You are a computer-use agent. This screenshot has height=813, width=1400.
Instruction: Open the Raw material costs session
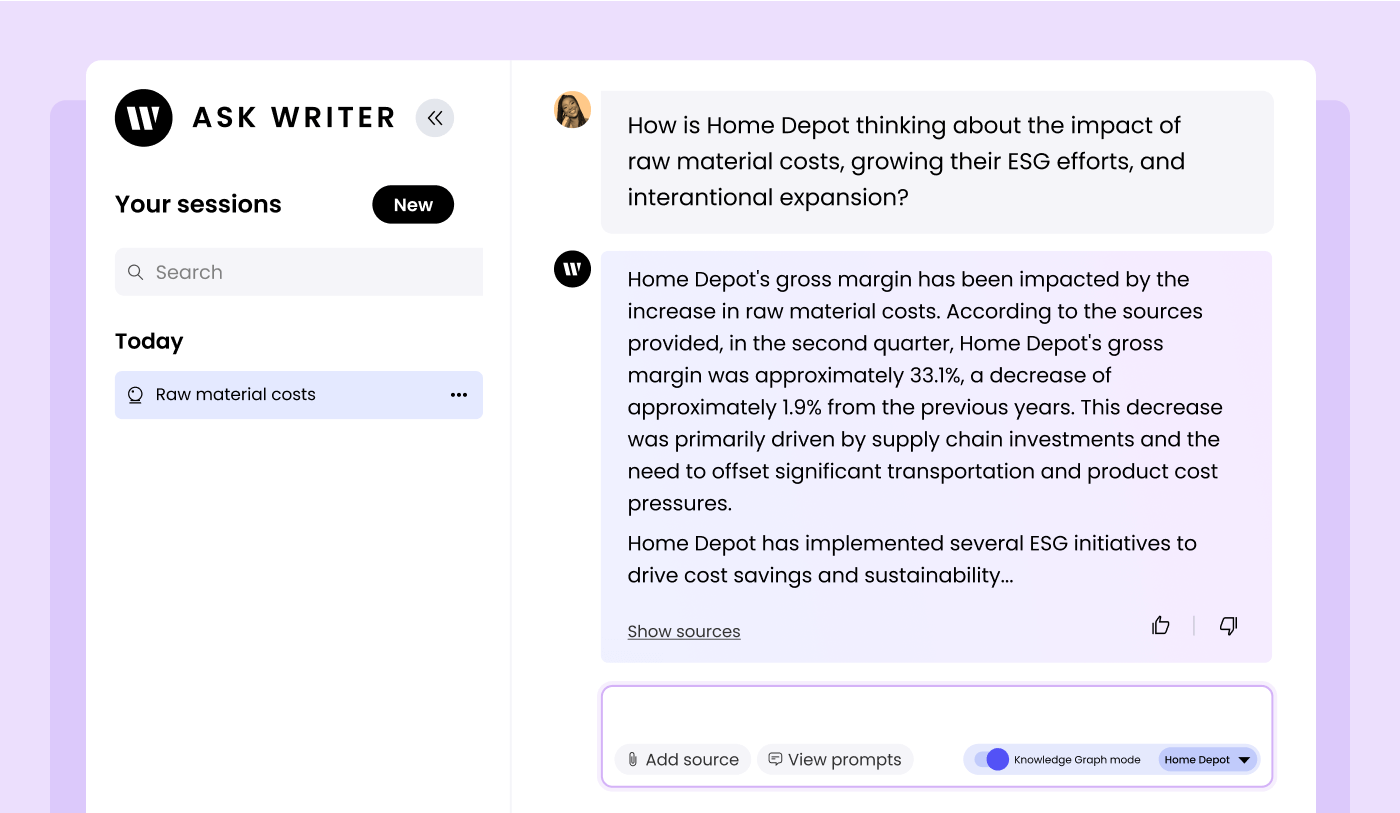pyautogui.click(x=299, y=395)
